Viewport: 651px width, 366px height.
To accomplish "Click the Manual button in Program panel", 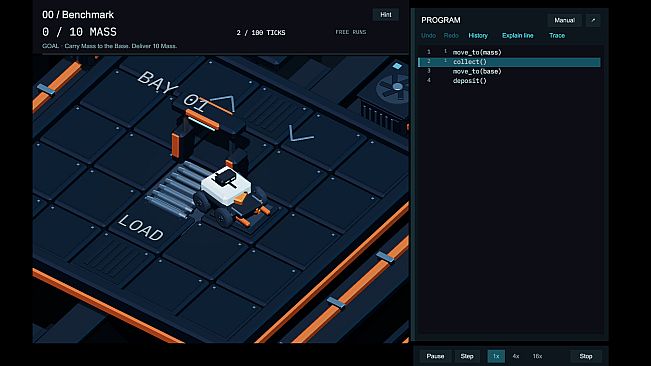I will [564, 20].
